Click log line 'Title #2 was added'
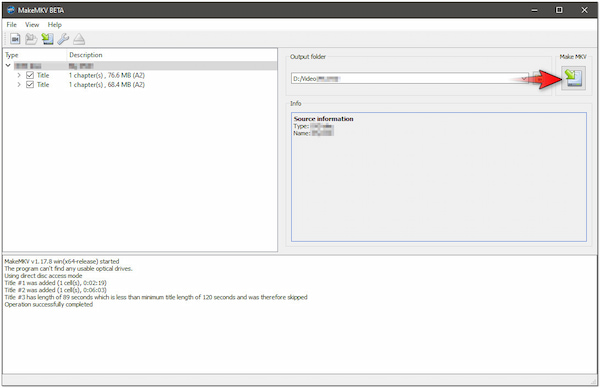The height and width of the screenshot is (388, 600). click(x=55, y=290)
